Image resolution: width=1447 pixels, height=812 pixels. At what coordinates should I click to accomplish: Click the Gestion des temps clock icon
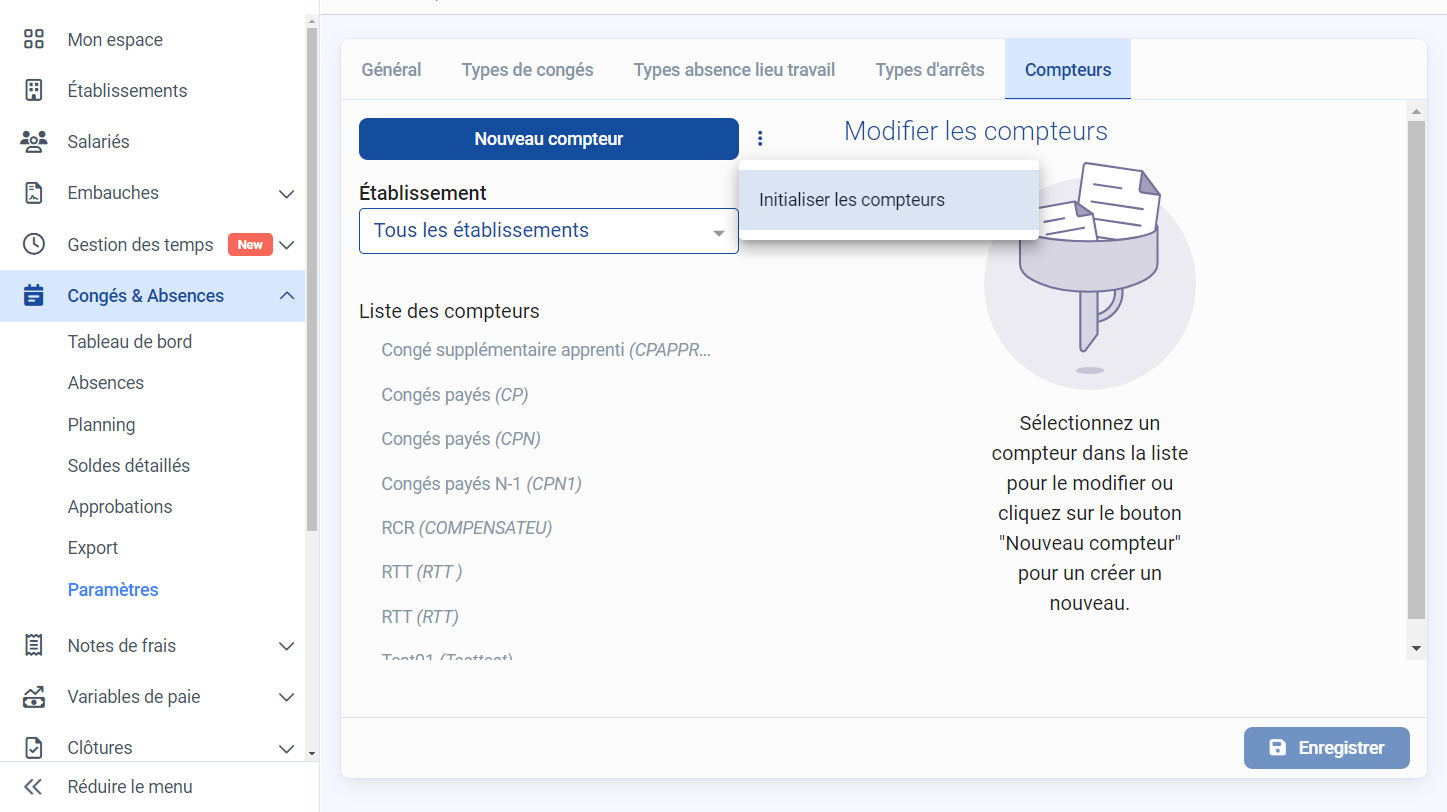pos(34,244)
